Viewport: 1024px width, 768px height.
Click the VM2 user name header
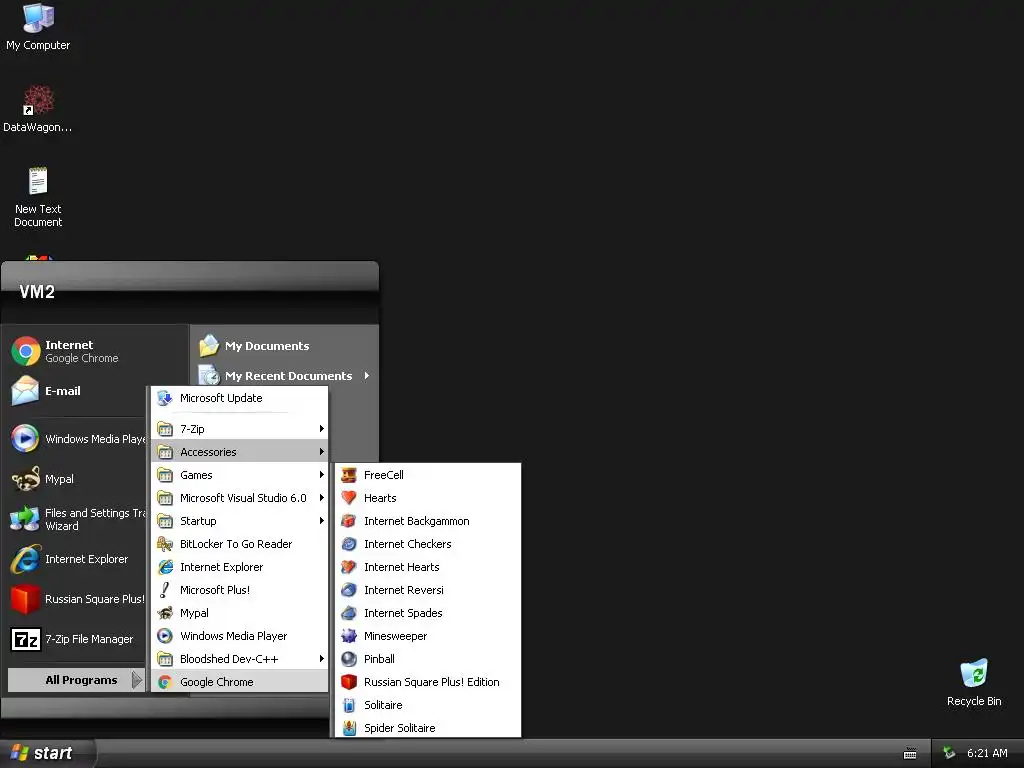pyautogui.click(x=37, y=292)
